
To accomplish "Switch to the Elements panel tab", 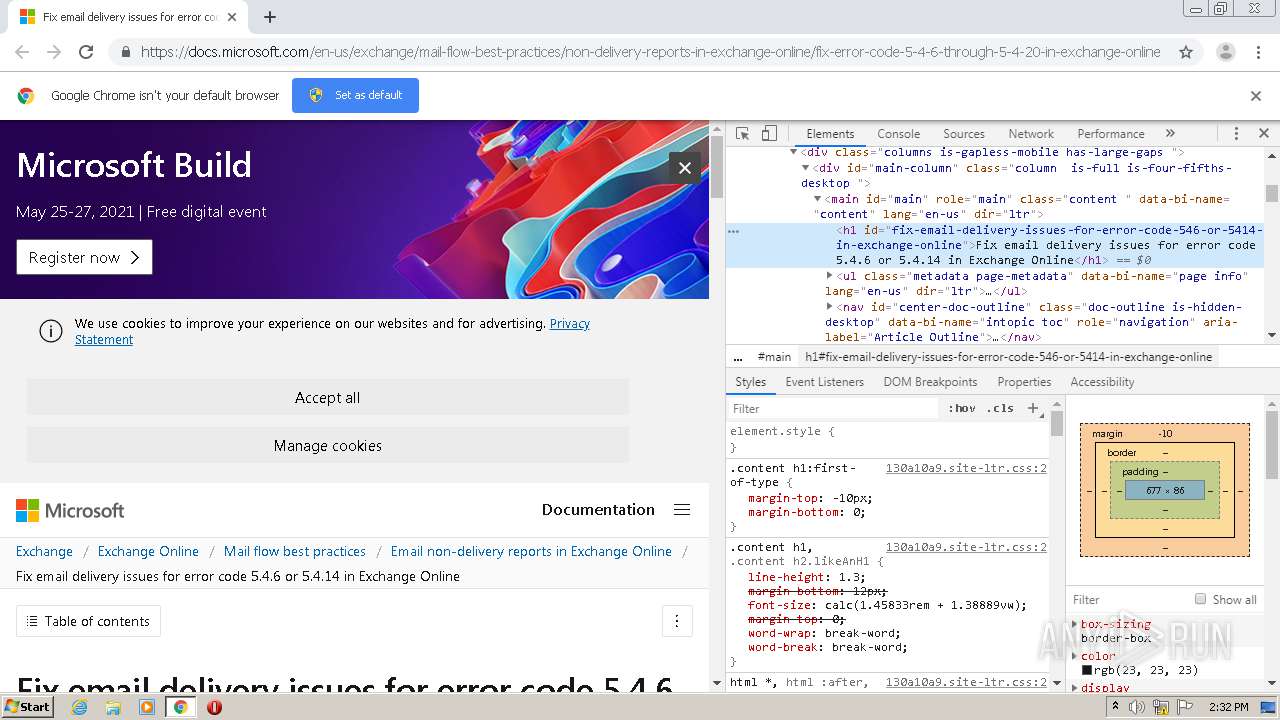I will pos(830,133).
